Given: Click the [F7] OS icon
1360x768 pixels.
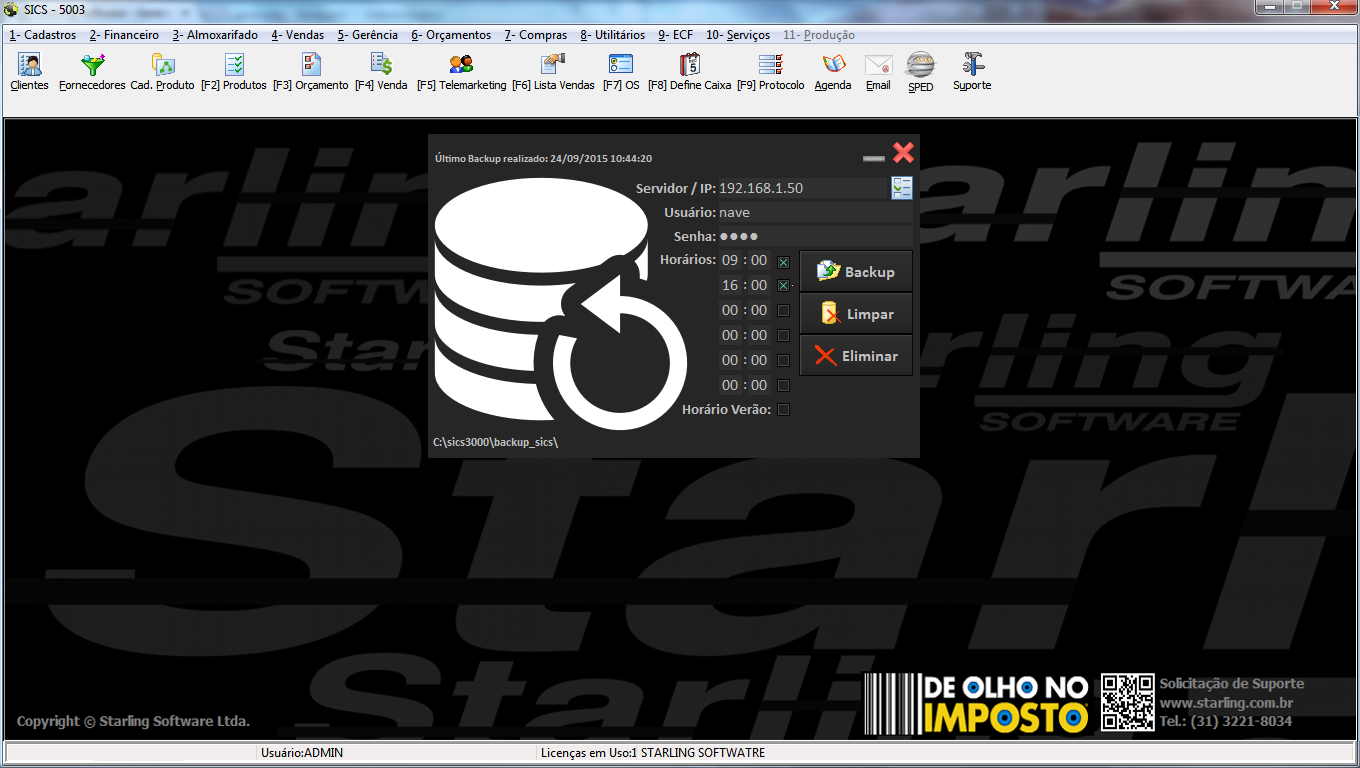Looking at the screenshot, I should pyautogui.click(x=621, y=72).
